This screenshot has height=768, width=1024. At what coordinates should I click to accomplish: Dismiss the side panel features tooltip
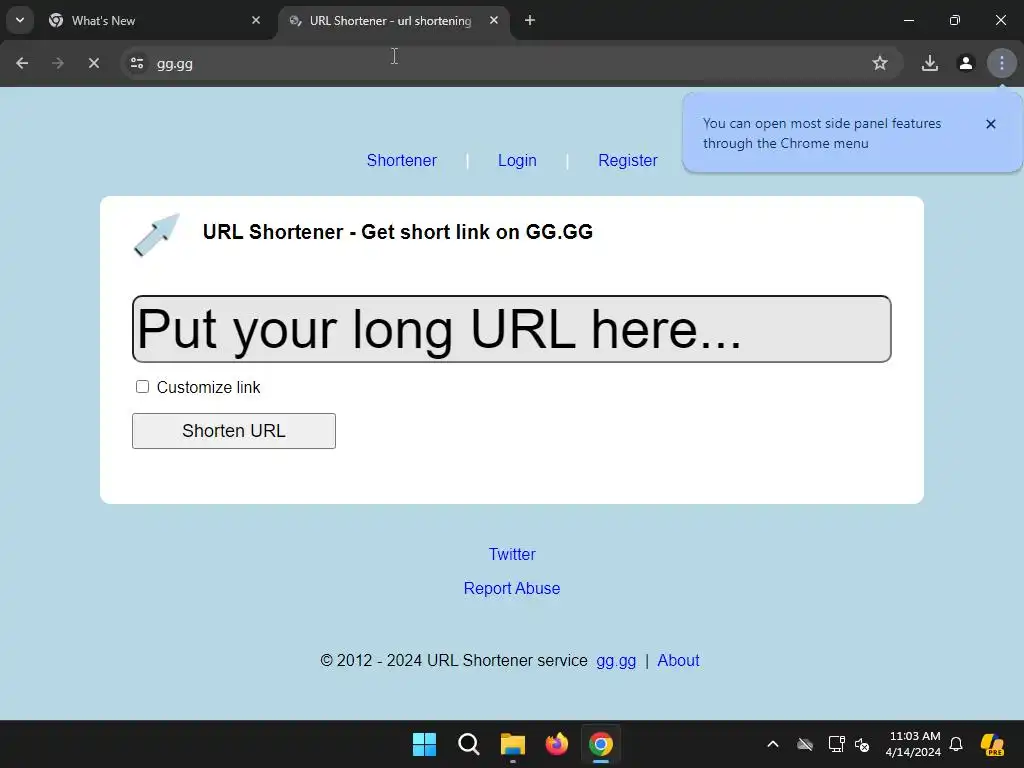991,124
